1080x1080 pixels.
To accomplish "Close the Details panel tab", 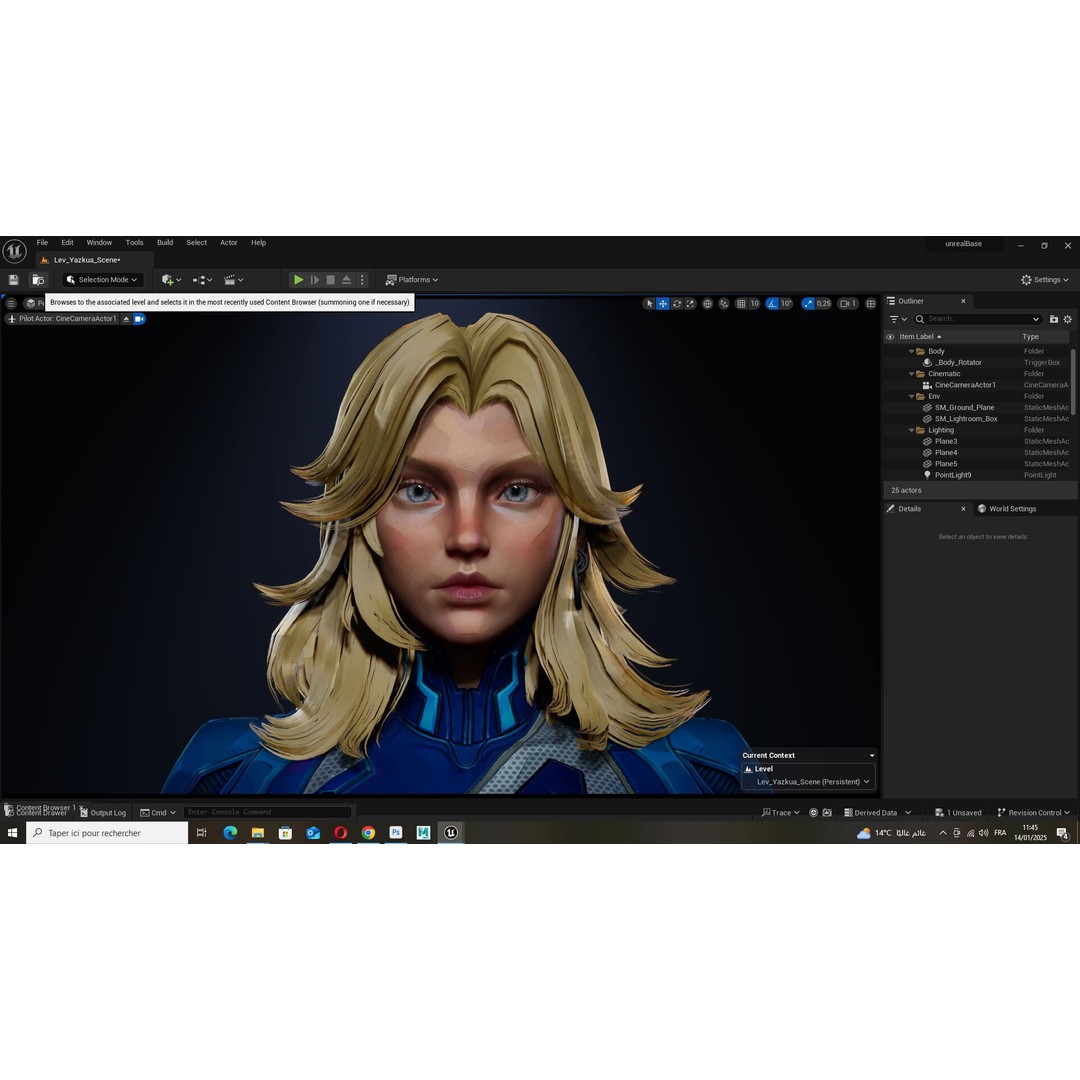I will [x=964, y=509].
